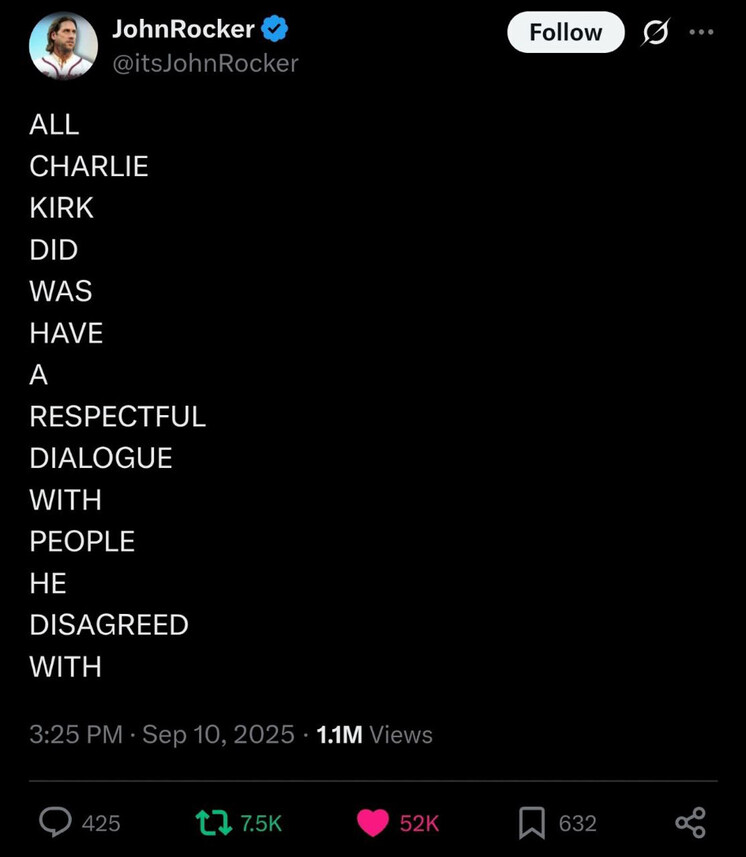Click the 7.5K reposts count
Viewport: 746px width, 857px height.
click(x=261, y=823)
